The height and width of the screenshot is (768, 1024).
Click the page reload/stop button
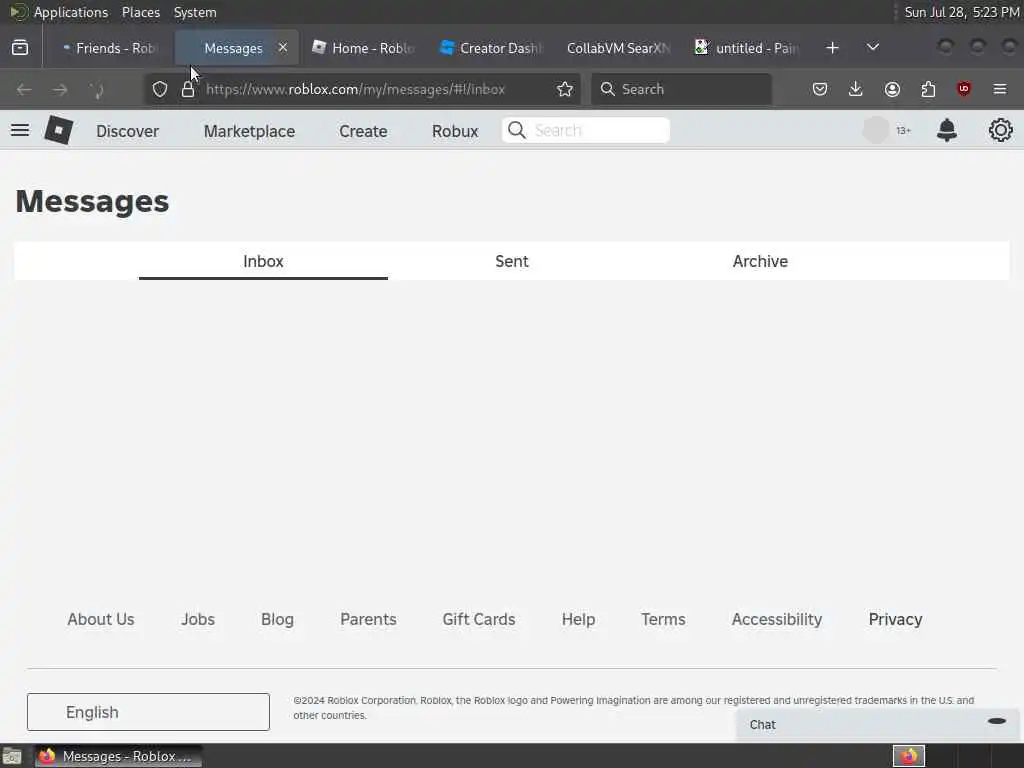(96, 89)
